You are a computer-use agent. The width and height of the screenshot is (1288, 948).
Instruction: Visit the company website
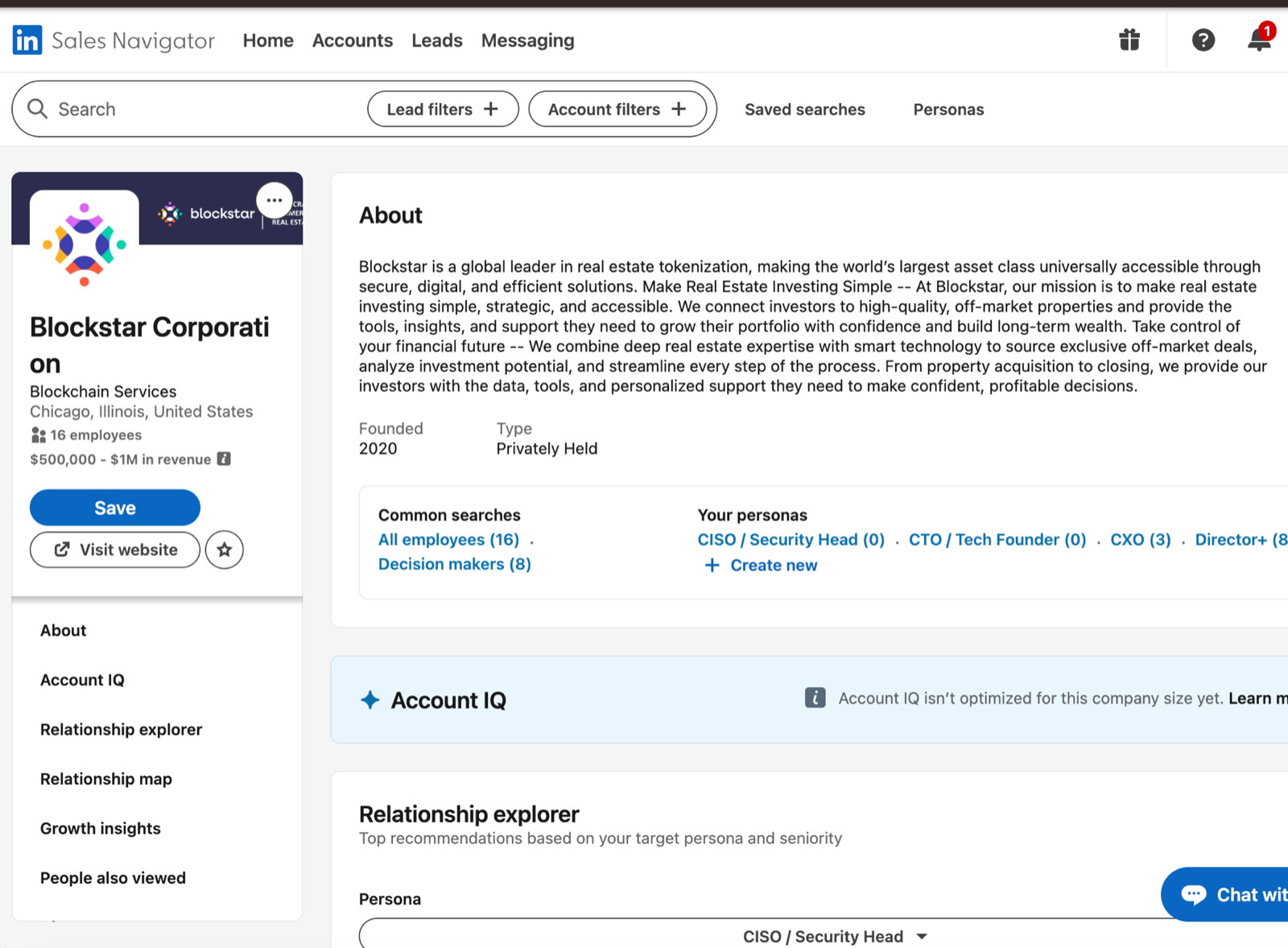[x=115, y=550]
